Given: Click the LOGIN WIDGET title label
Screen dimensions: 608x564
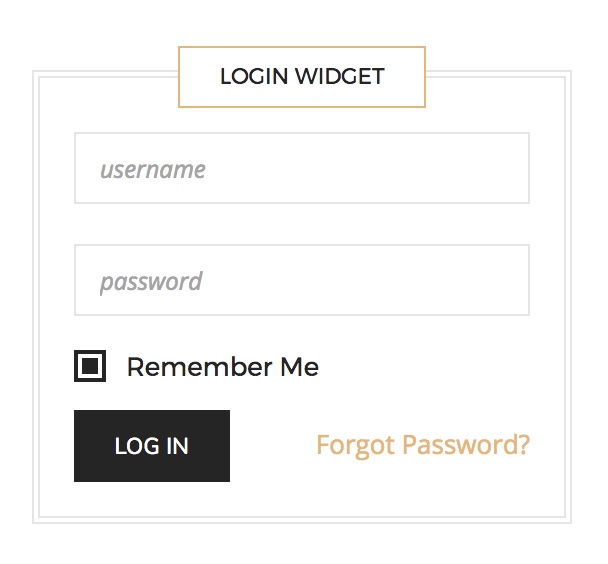Looking at the screenshot, I should (302, 77).
